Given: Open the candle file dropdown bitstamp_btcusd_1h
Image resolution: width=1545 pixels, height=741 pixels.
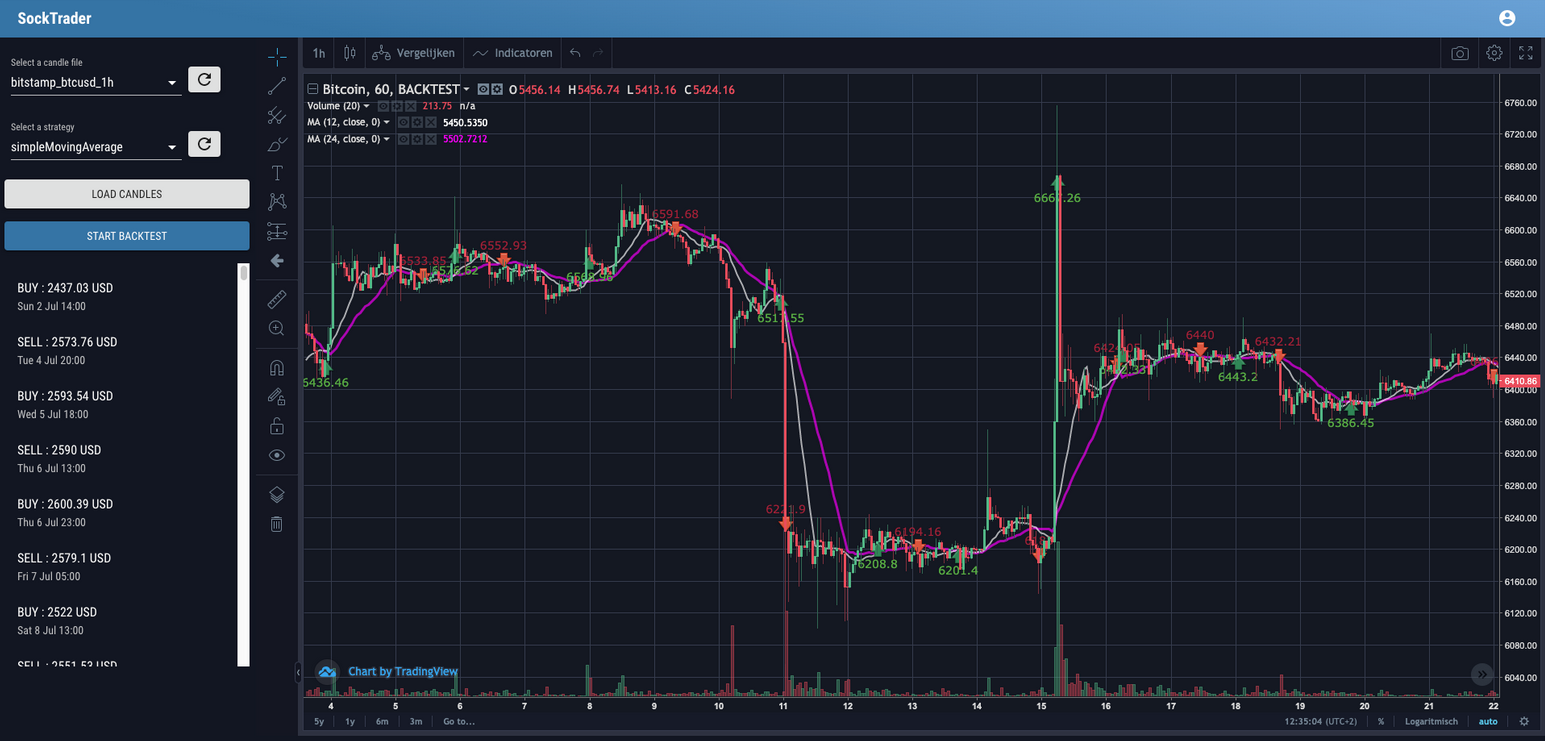Looking at the screenshot, I should point(95,82).
